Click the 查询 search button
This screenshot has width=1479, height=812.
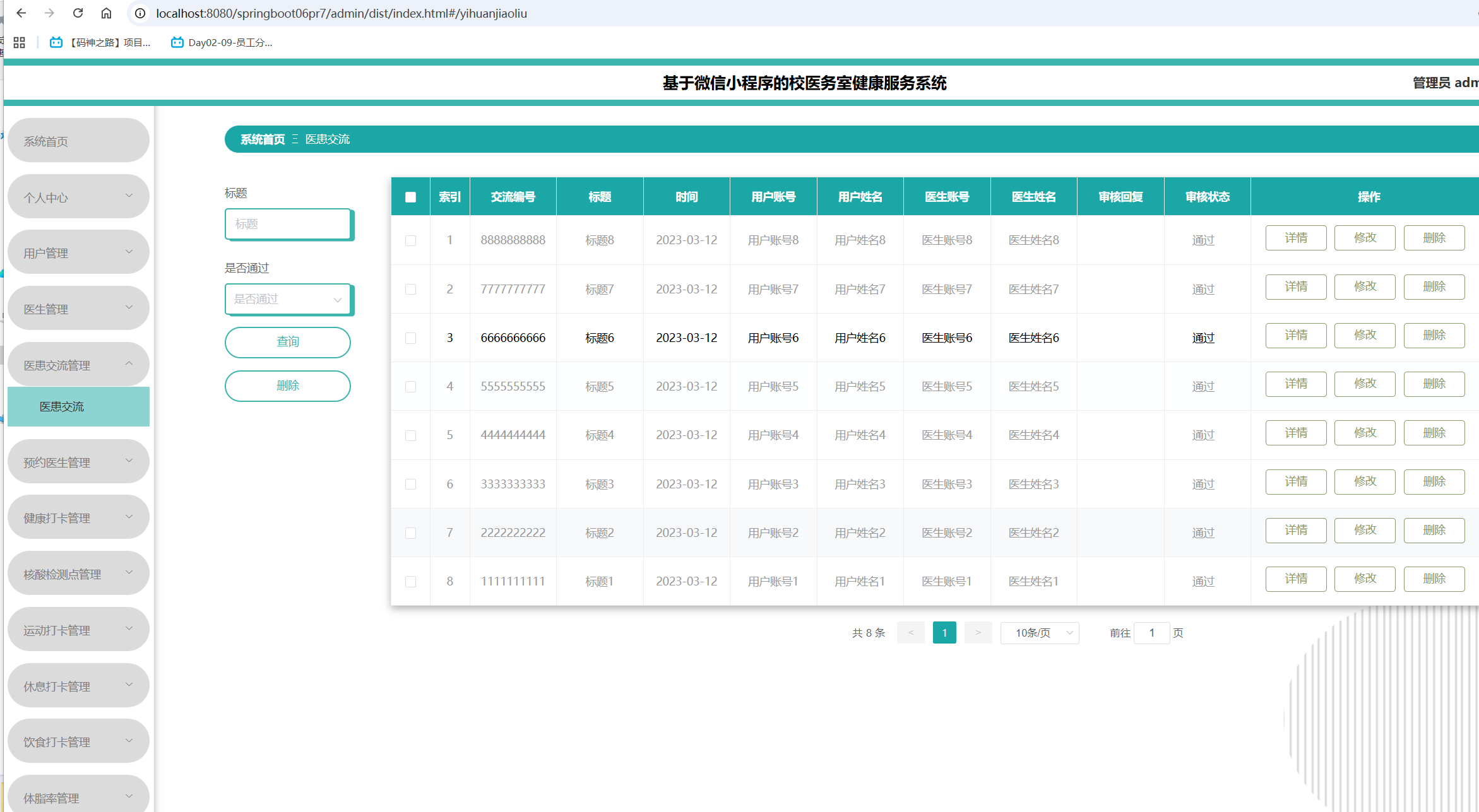click(288, 342)
